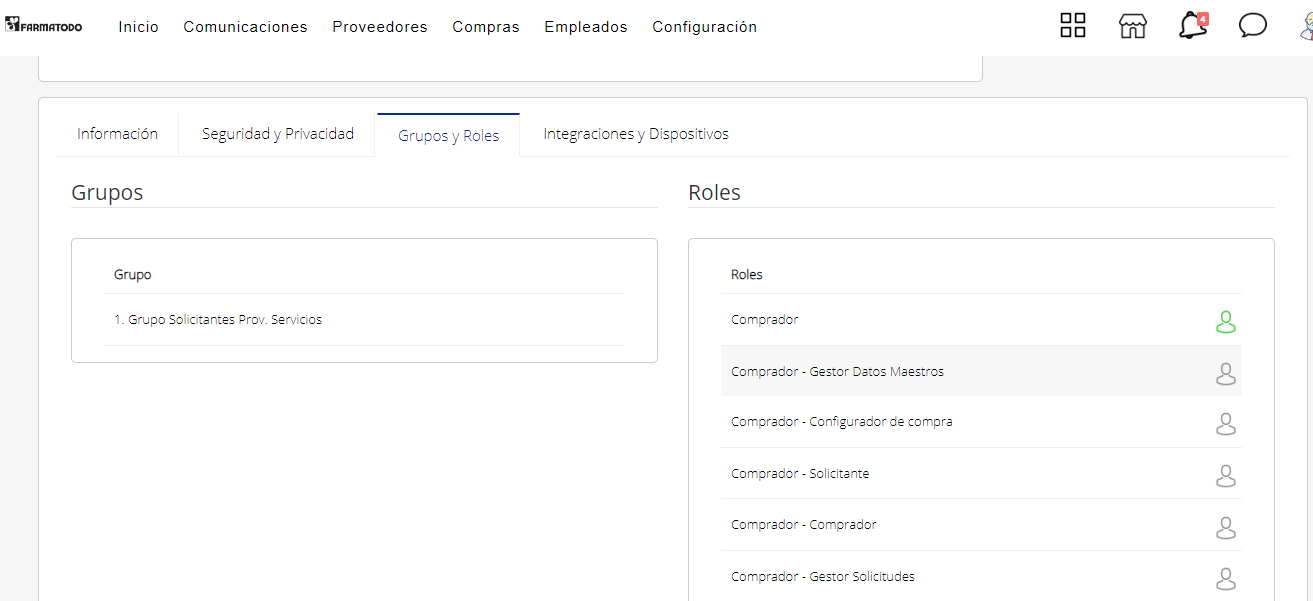Toggle the Comprador role user icon

(1225, 322)
